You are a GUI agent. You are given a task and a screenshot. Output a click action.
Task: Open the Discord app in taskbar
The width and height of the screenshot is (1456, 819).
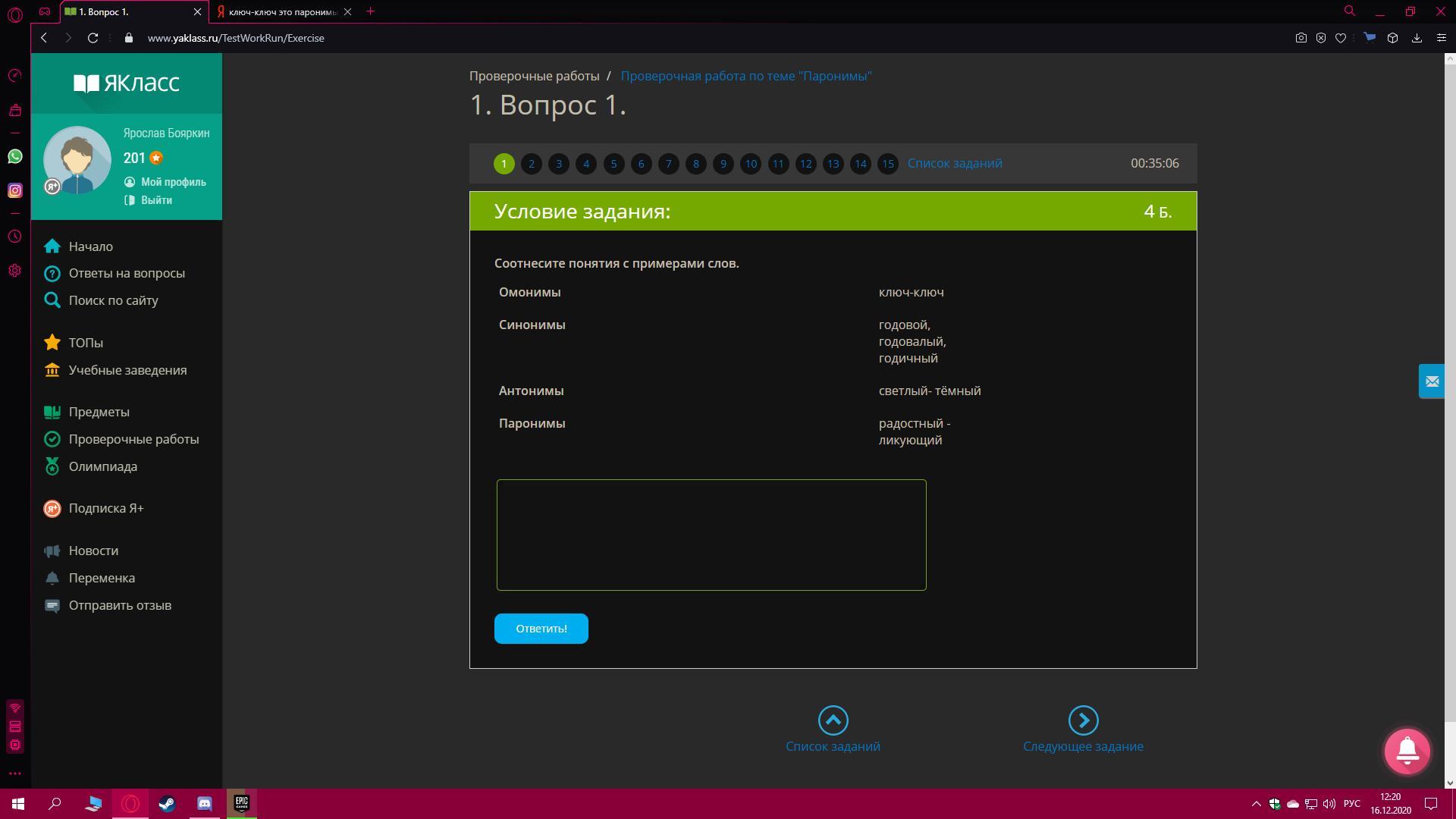205,804
